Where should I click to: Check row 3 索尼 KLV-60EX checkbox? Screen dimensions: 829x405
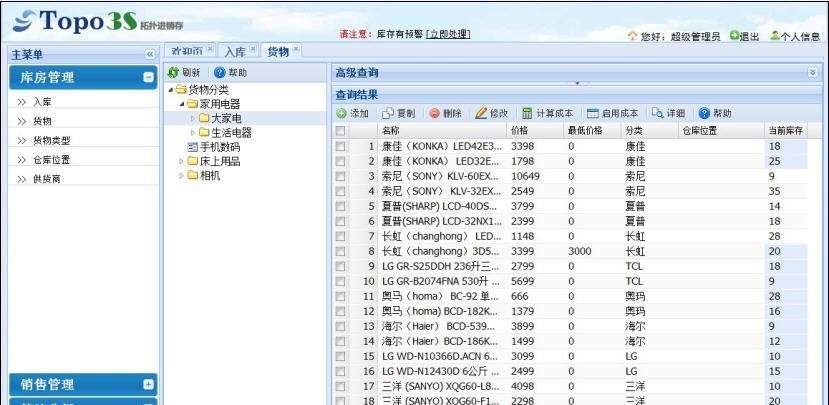click(x=340, y=176)
